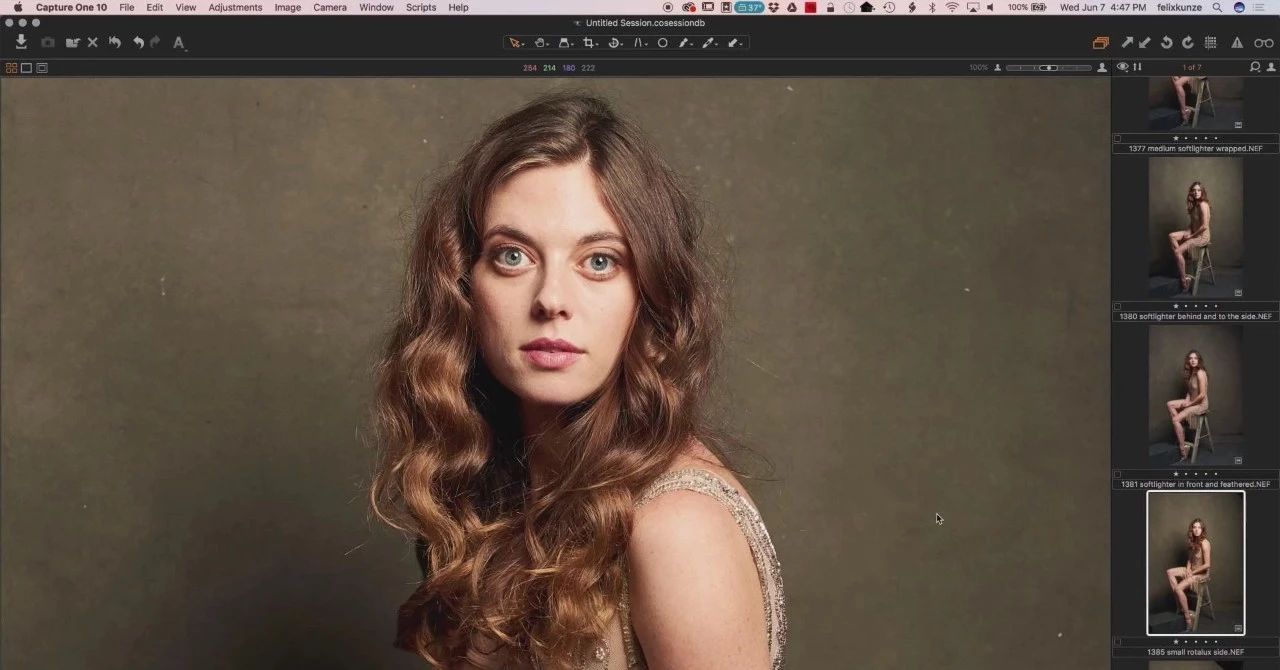Screen dimensions: 1280x670
Task: Toggle exposure warning triangle
Action: coord(1237,43)
